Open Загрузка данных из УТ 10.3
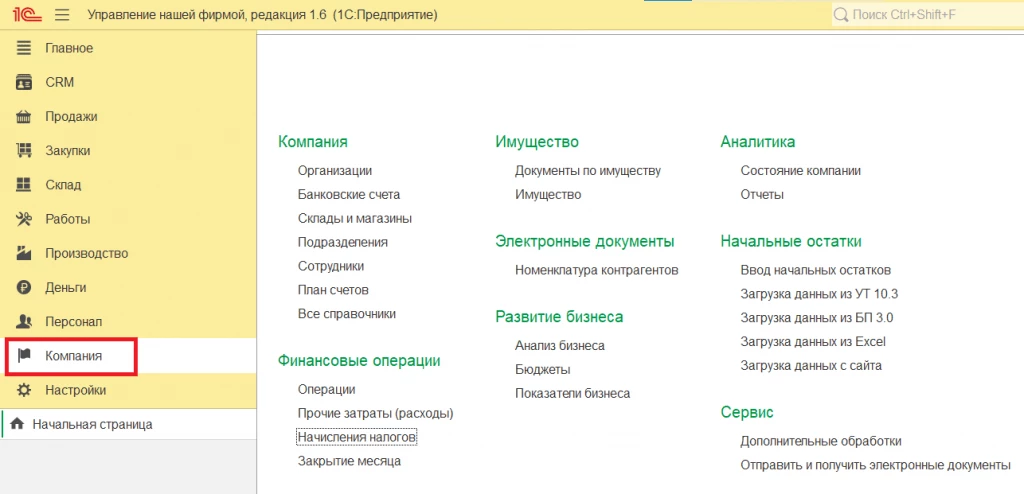This screenshot has width=1024, height=494. tap(820, 294)
